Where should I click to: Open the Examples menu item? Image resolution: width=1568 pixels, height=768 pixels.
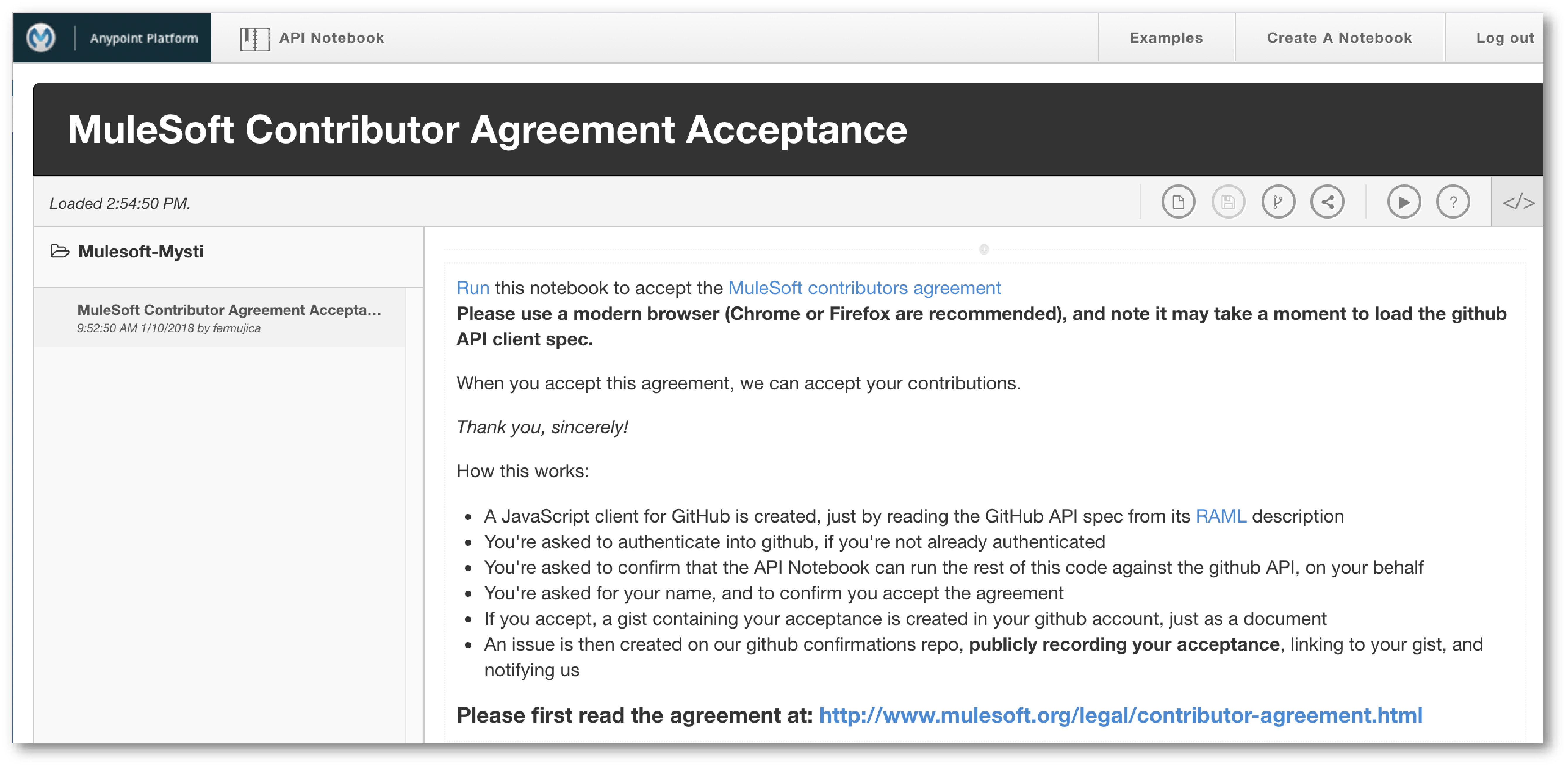(x=1166, y=38)
